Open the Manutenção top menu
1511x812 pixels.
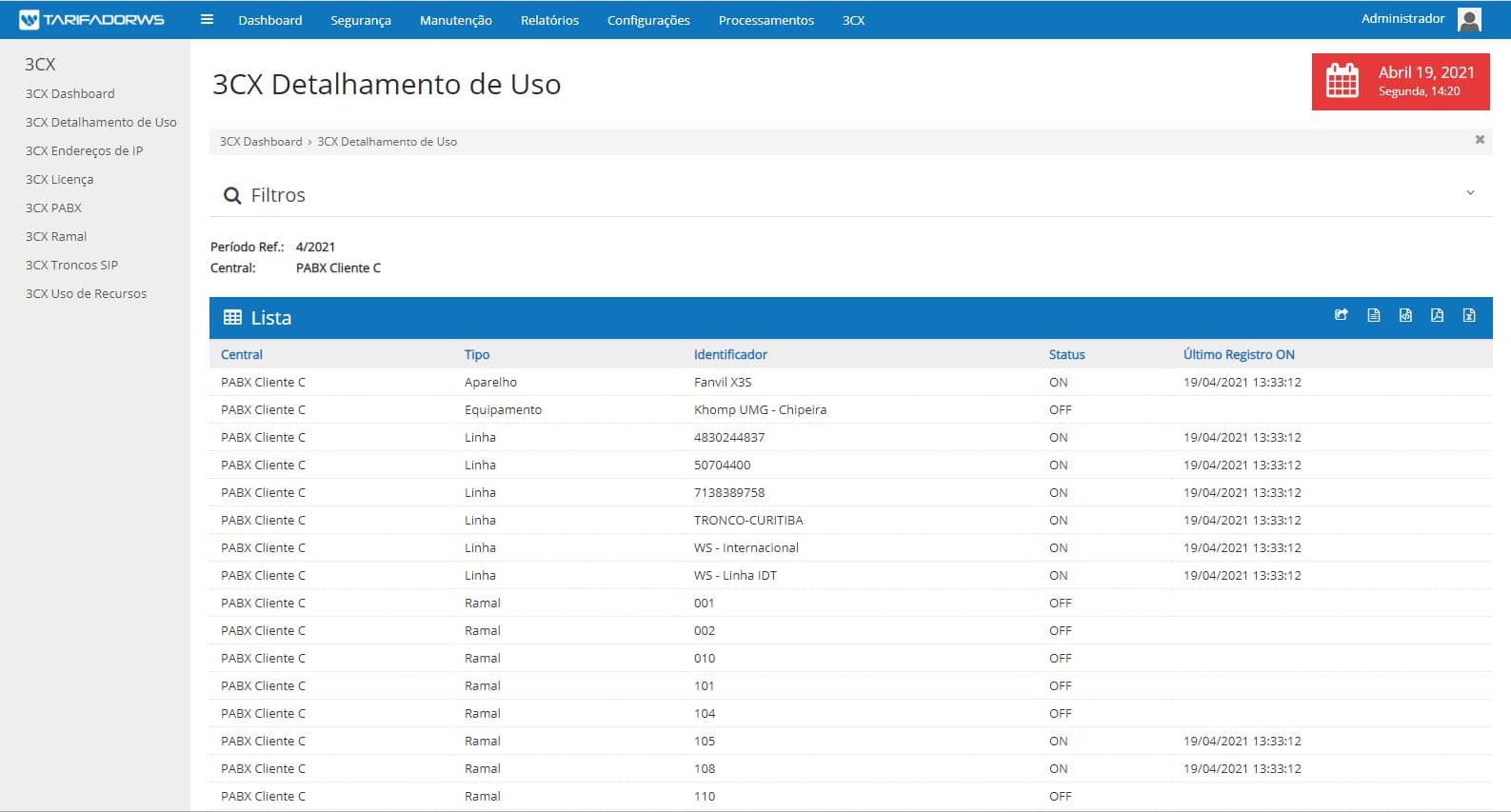(455, 20)
